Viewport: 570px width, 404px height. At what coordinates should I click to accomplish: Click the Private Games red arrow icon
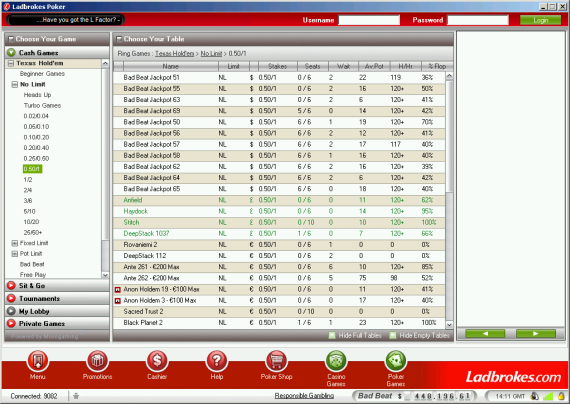pyautogui.click(x=11, y=323)
